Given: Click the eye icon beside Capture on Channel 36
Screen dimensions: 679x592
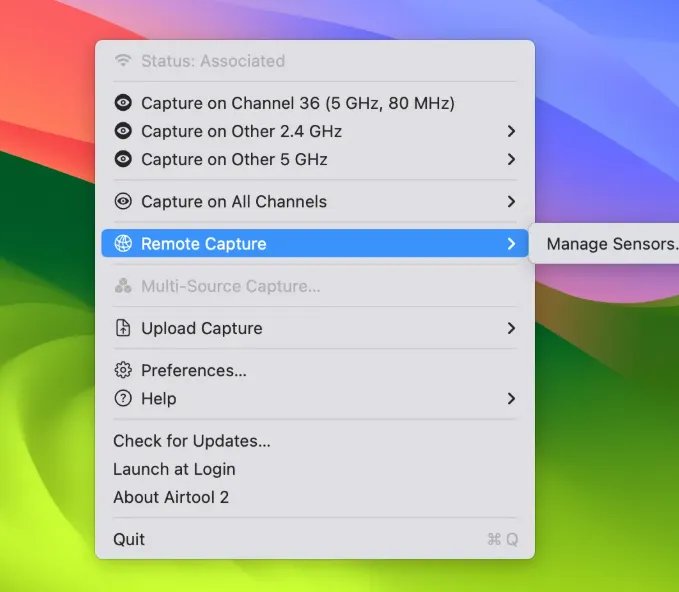Looking at the screenshot, I should point(123,103).
